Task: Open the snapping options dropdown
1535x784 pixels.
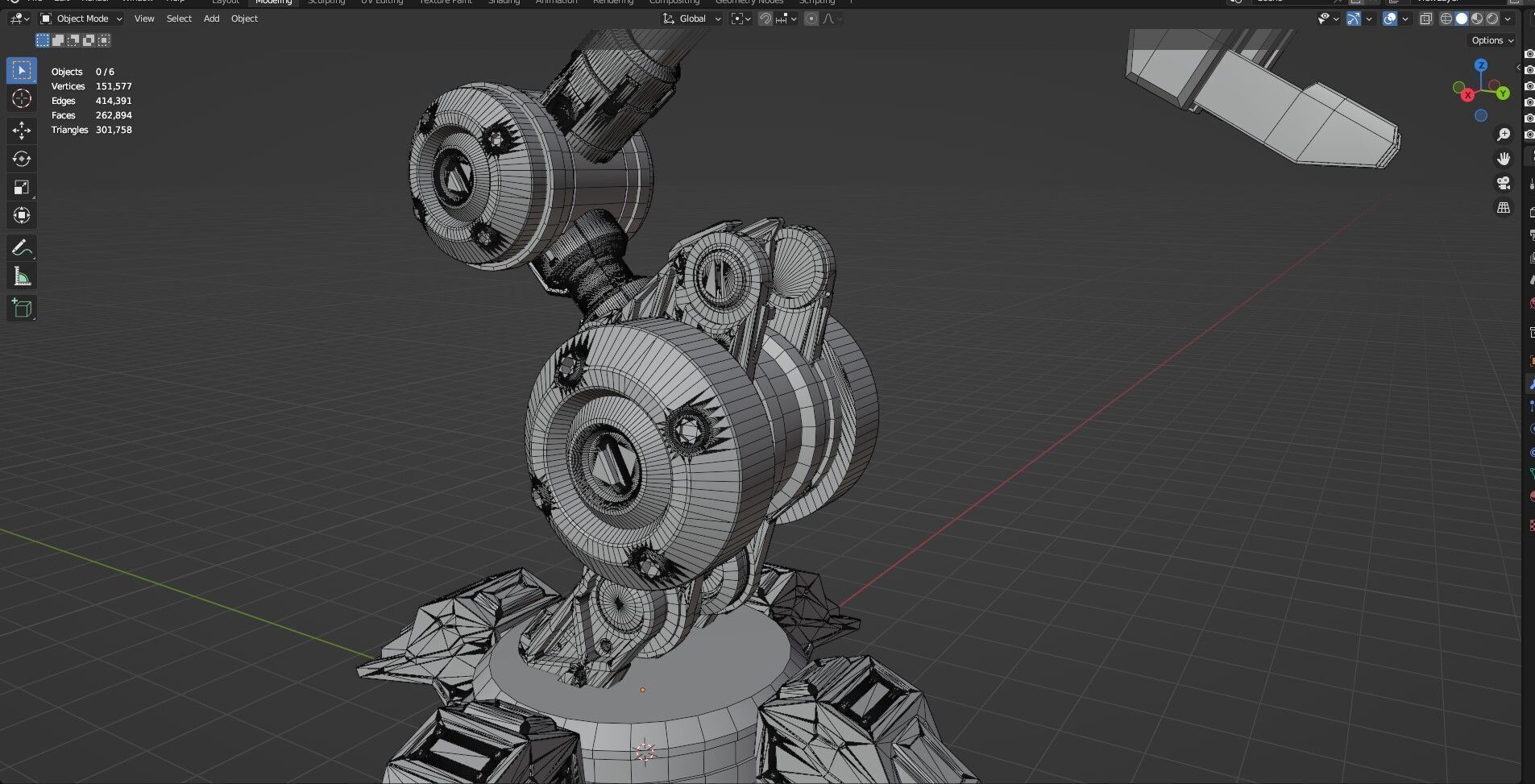Action: (786, 19)
